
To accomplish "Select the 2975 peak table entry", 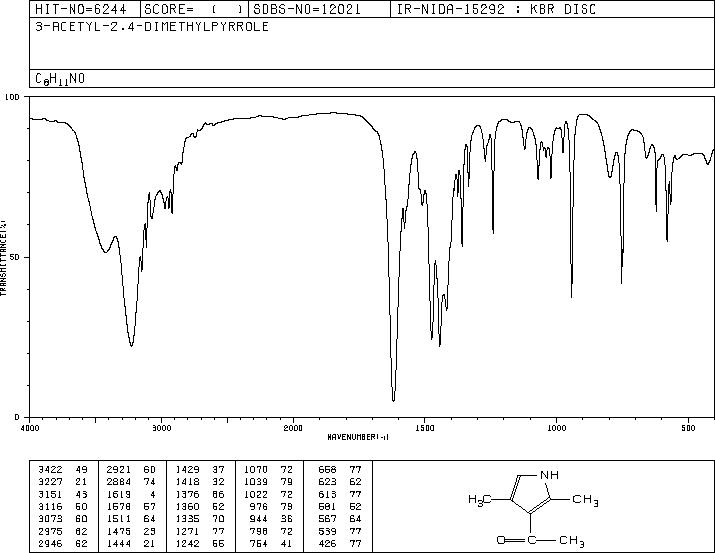I will [x=64, y=532].
